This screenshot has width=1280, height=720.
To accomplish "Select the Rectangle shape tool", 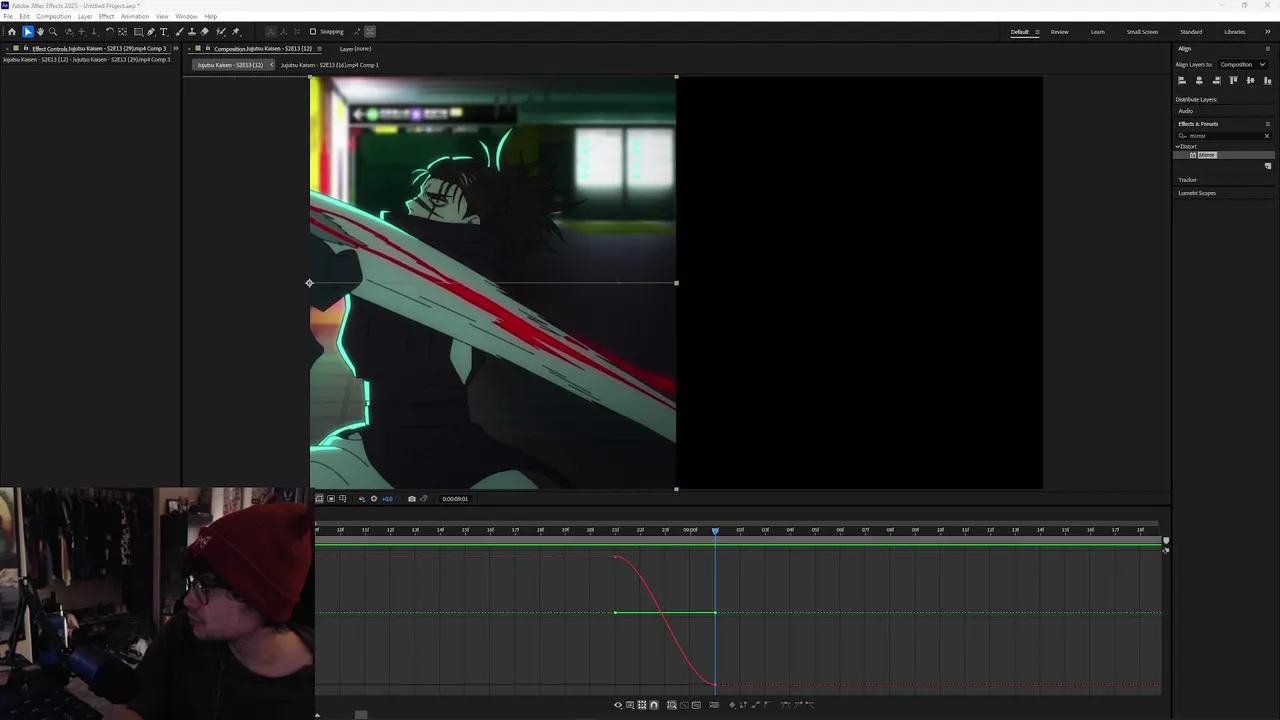I will (x=138, y=32).
